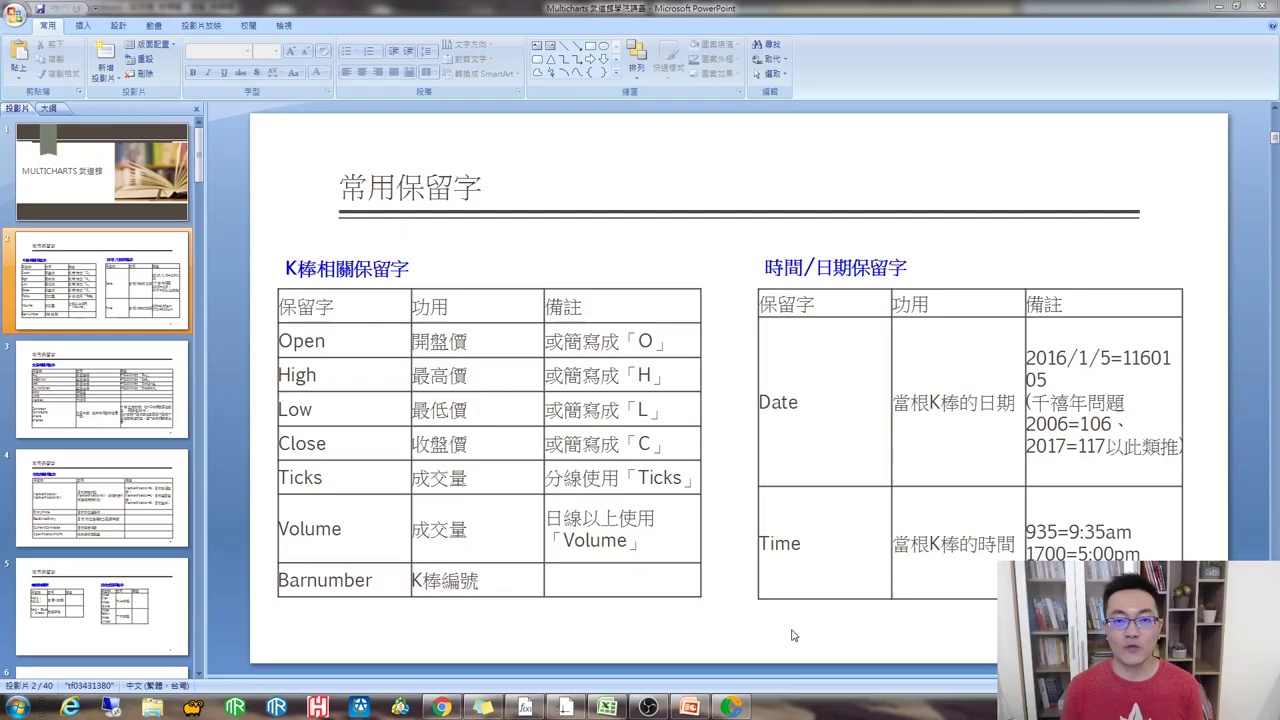Viewport: 1280px width, 720px height.
Task: Clear all text formatting
Action: click(x=323, y=51)
